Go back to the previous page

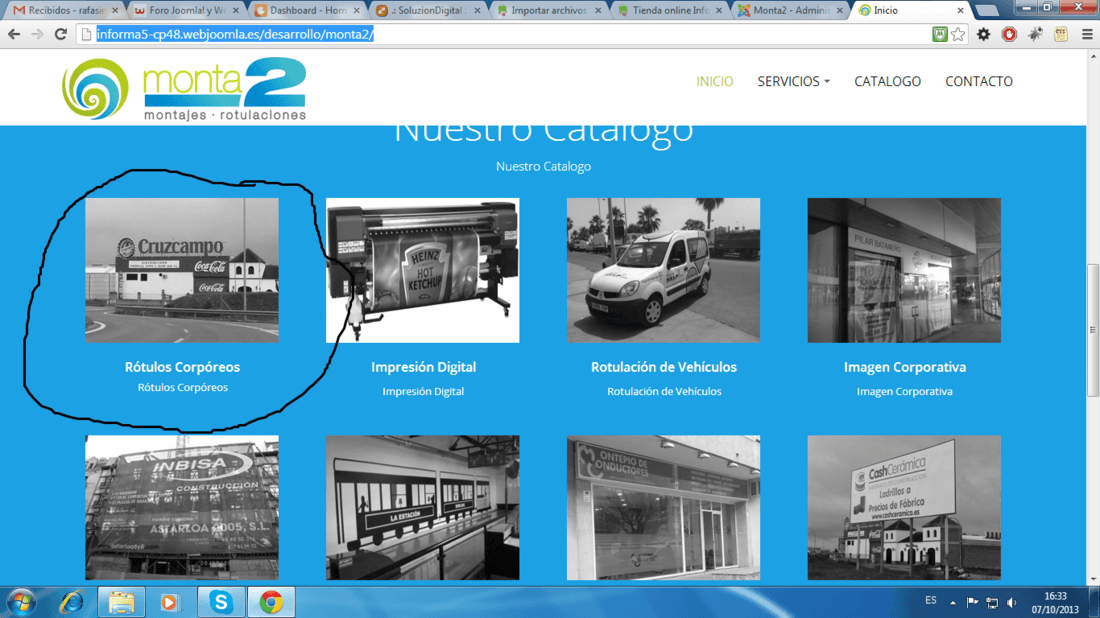(14, 34)
